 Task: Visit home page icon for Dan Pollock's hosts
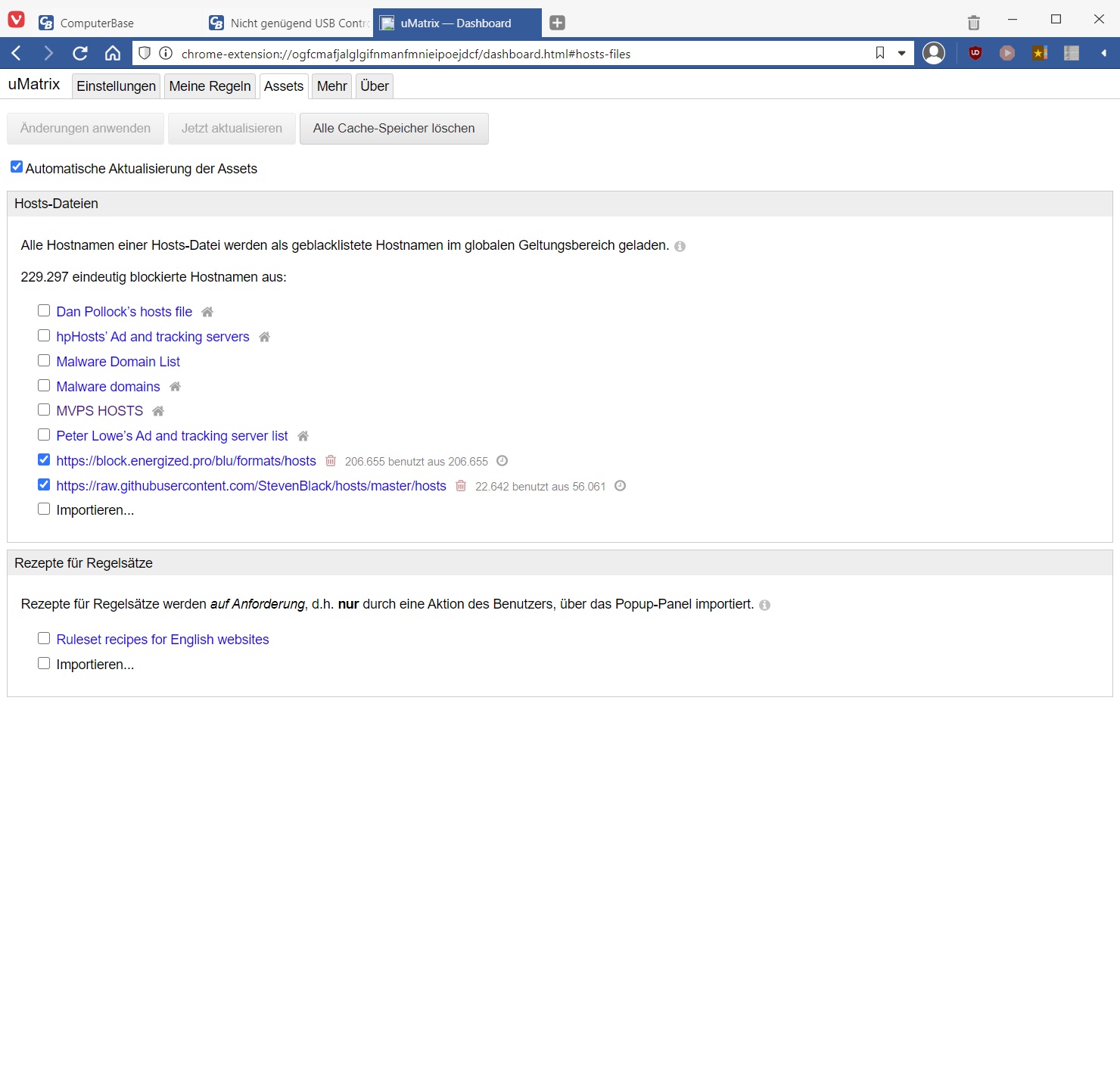pos(207,312)
